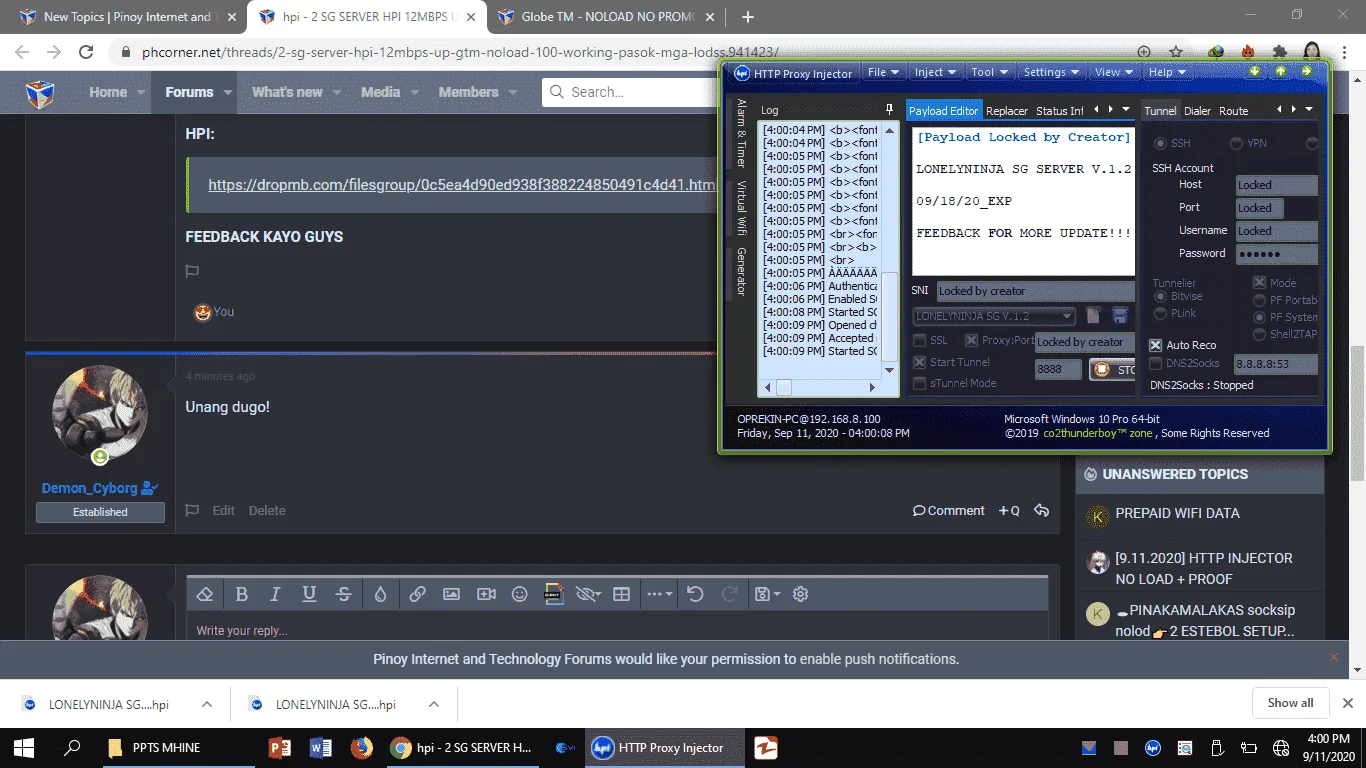Open Firefox from the Windows taskbar
Screen dimensions: 1366x768
361,747
